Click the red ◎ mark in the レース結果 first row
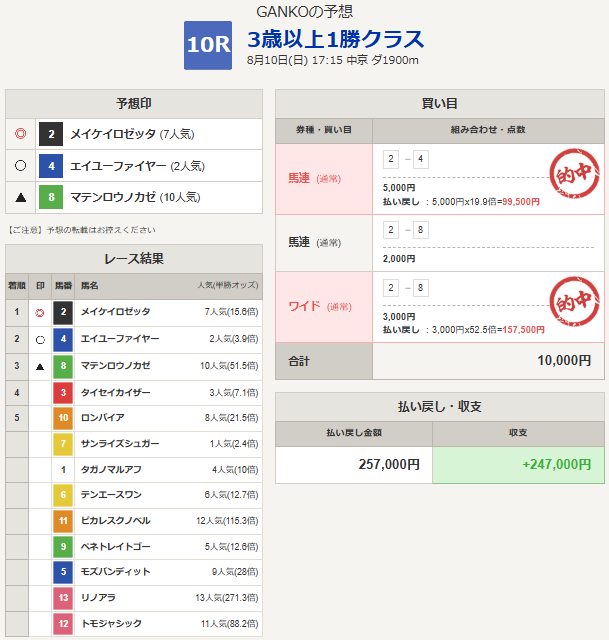609x640 pixels. (40, 313)
